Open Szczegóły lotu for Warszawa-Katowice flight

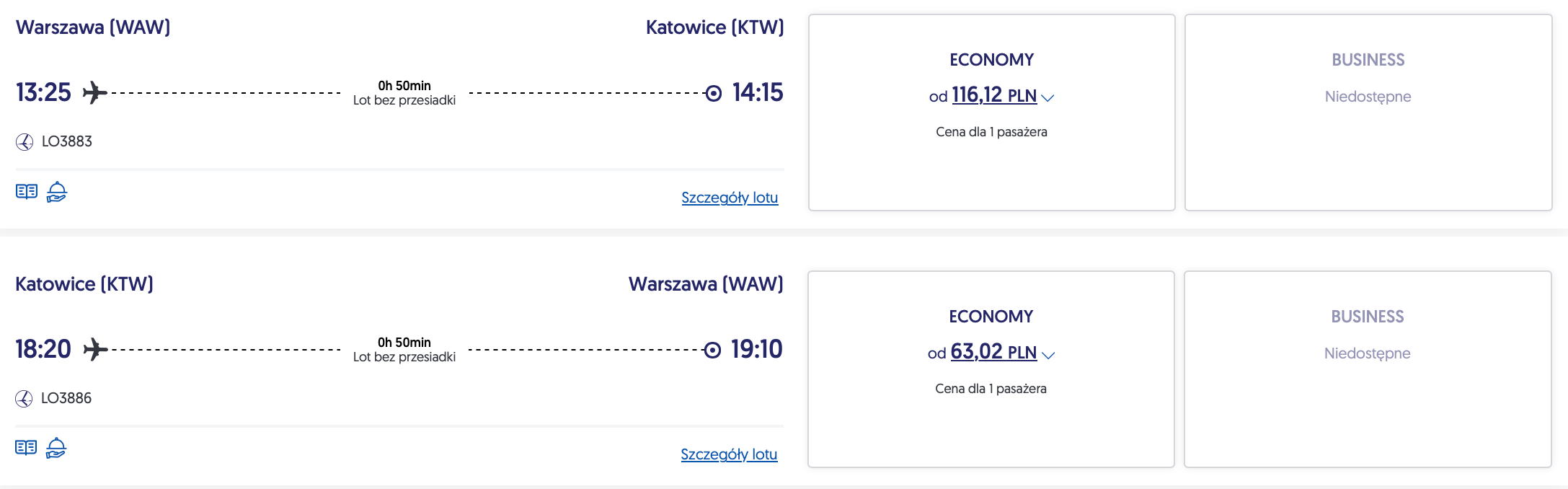click(x=730, y=198)
